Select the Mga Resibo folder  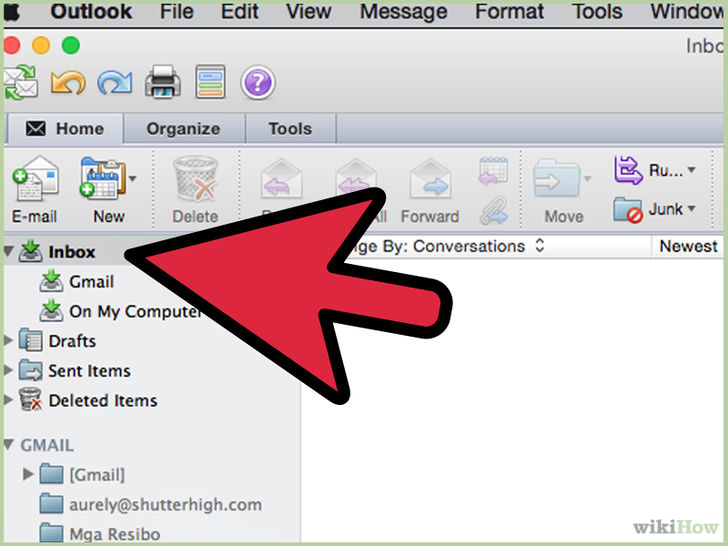click(100, 534)
